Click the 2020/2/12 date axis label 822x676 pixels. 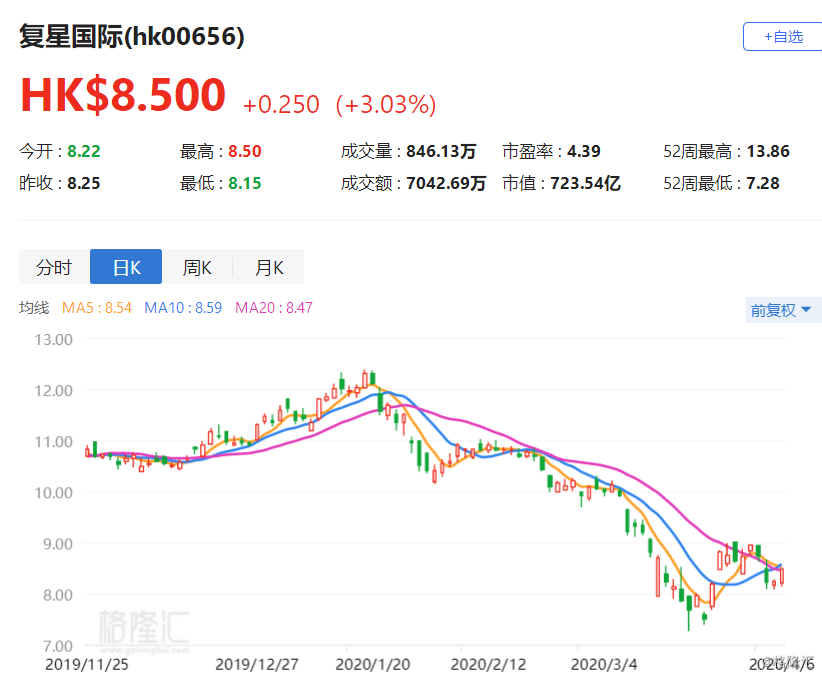click(488, 664)
